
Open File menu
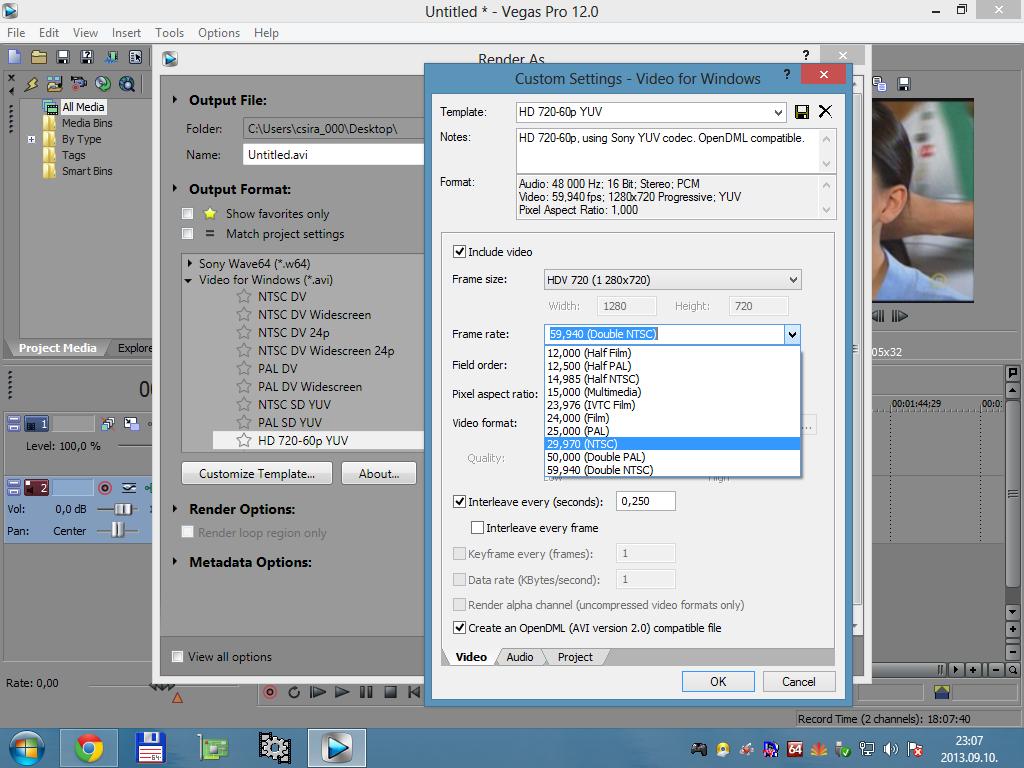16,33
